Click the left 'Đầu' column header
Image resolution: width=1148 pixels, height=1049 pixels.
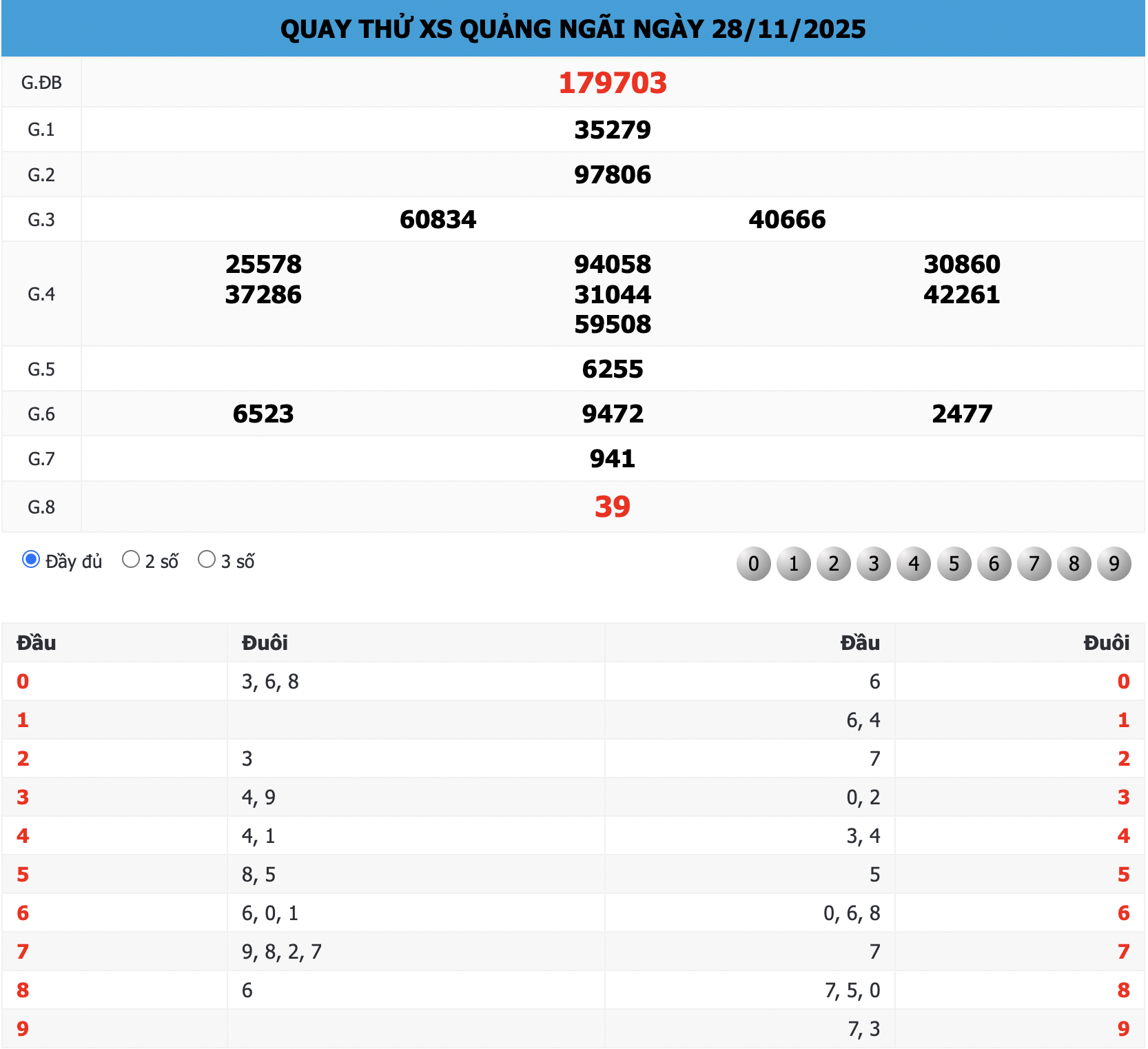tap(37, 643)
